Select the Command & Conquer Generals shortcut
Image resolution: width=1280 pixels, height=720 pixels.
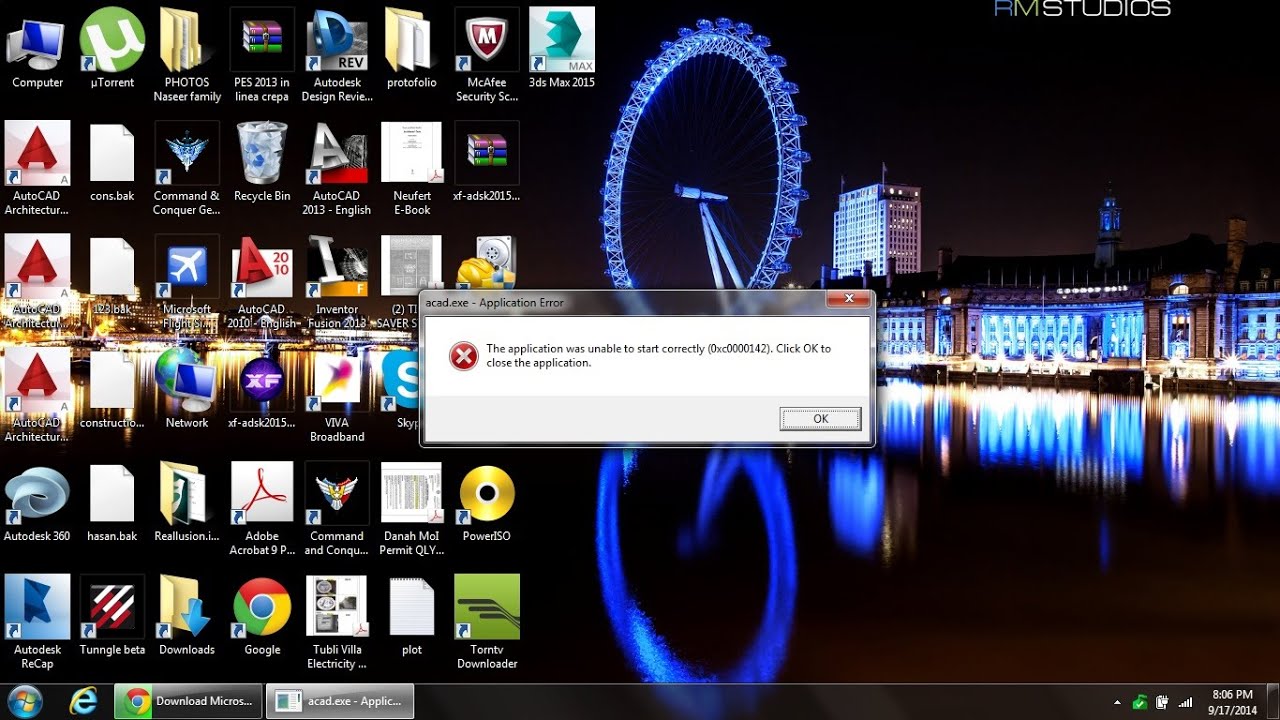[x=187, y=169]
